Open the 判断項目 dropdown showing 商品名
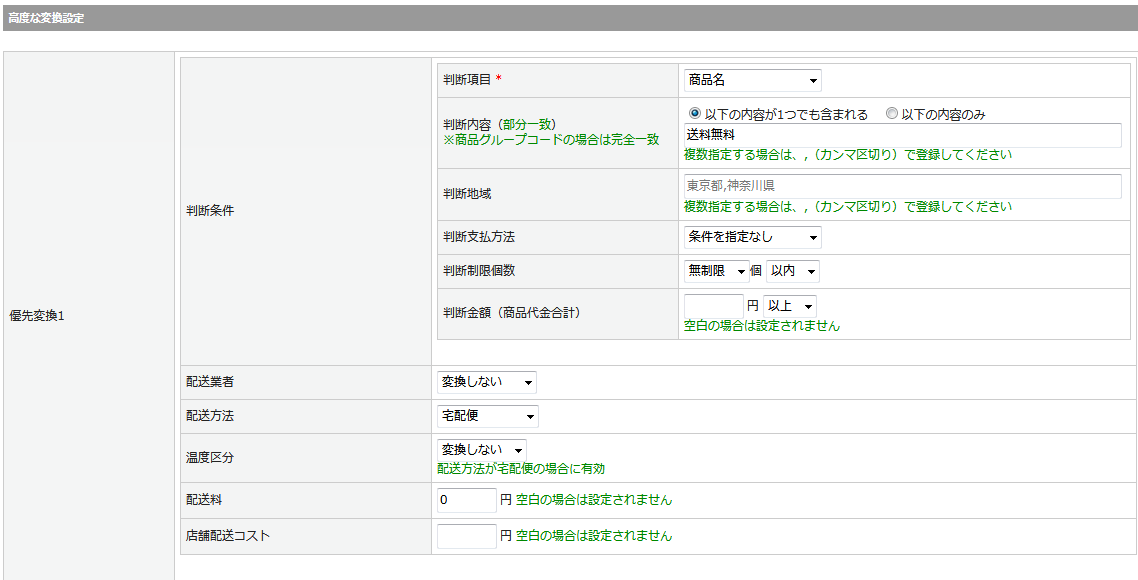The image size is (1138, 580). 752,80
